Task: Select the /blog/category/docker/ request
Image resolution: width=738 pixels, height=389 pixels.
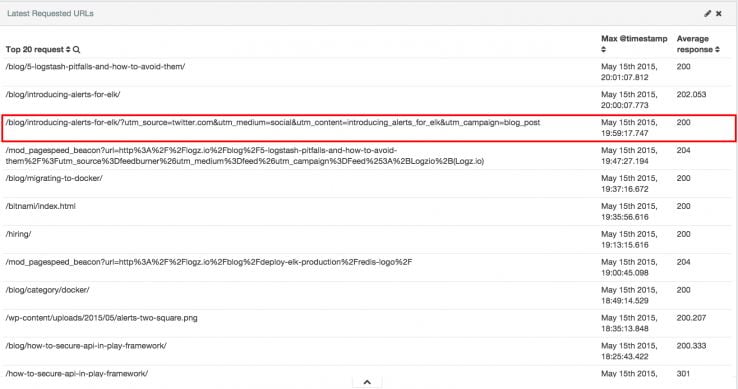Action: (48, 290)
